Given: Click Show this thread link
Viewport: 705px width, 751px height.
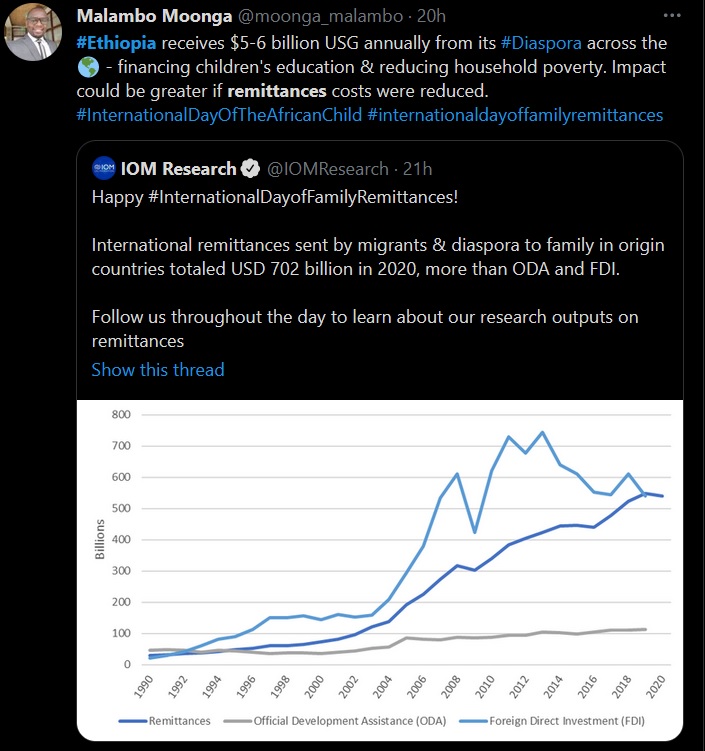Looking at the screenshot, I should [158, 369].
